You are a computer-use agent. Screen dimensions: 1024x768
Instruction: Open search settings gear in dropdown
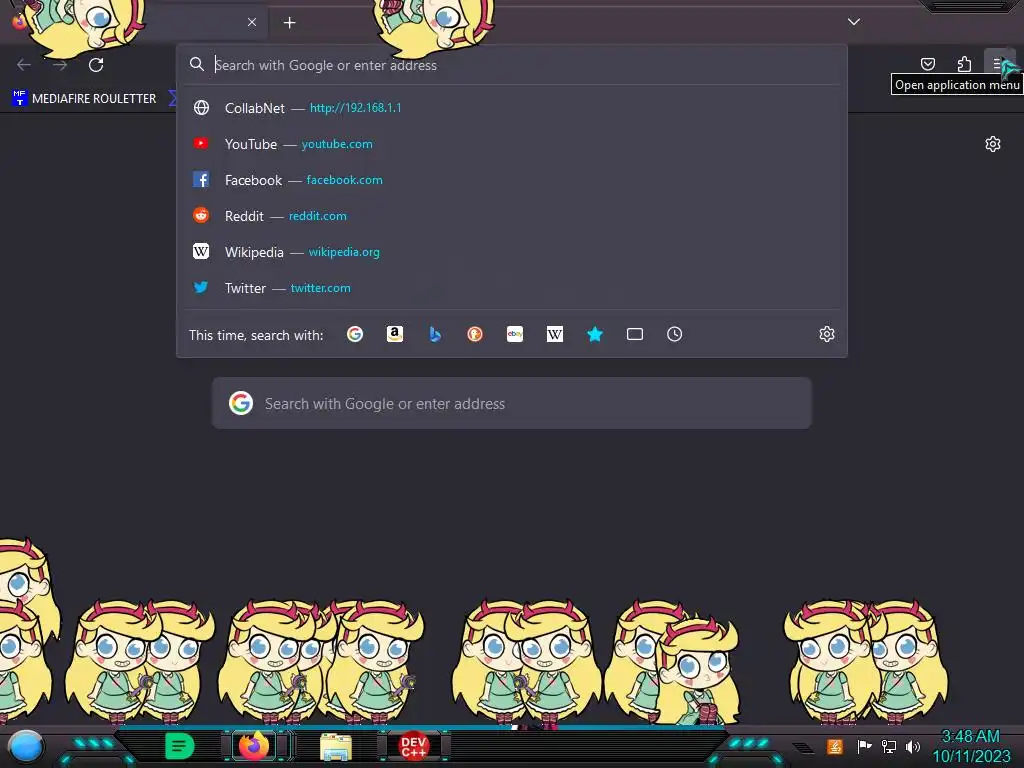tap(827, 334)
